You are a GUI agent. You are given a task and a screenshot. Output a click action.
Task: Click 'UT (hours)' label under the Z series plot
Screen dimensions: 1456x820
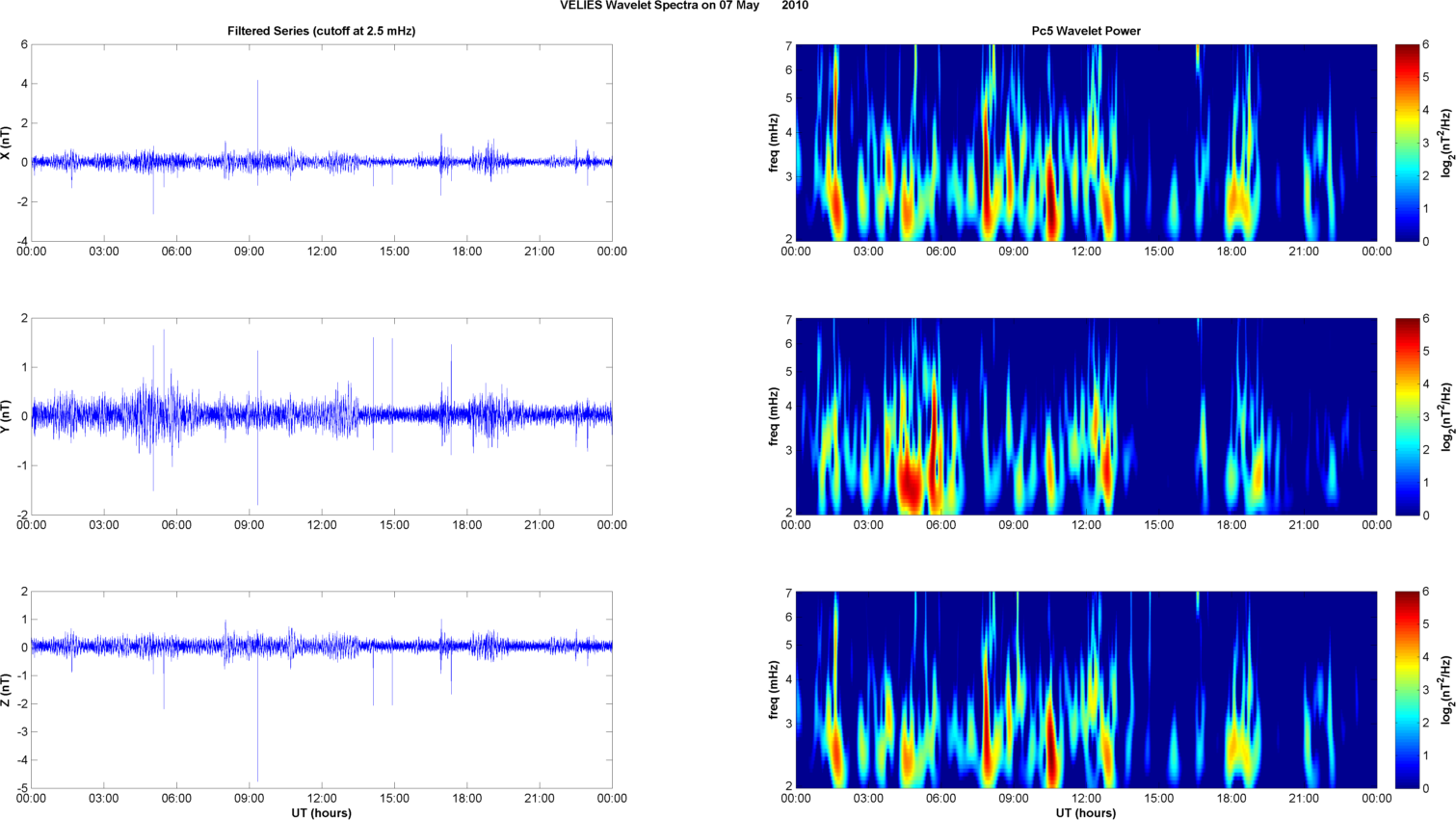tap(321, 813)
